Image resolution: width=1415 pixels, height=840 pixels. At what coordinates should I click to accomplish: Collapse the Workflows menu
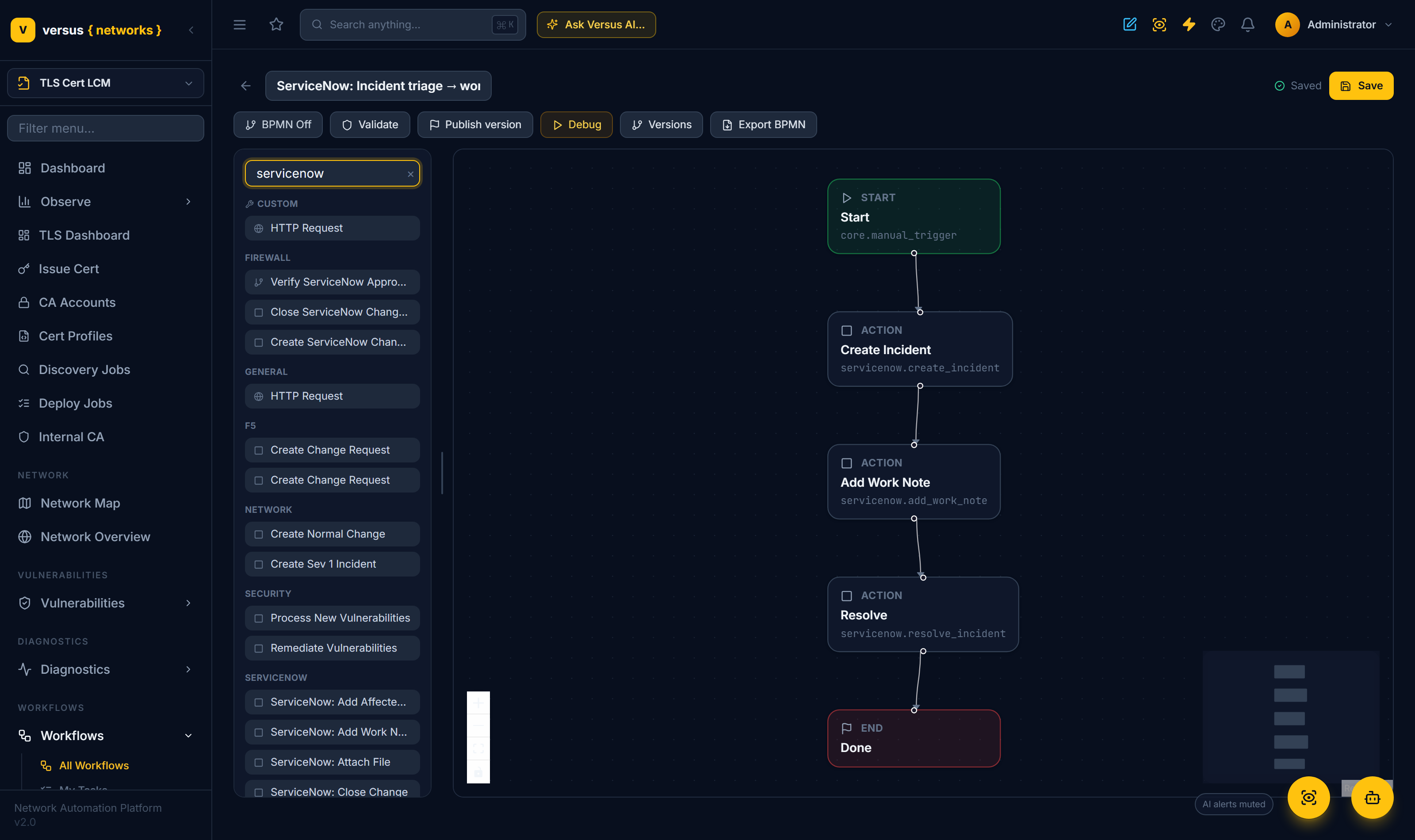[x=105, y=735]
